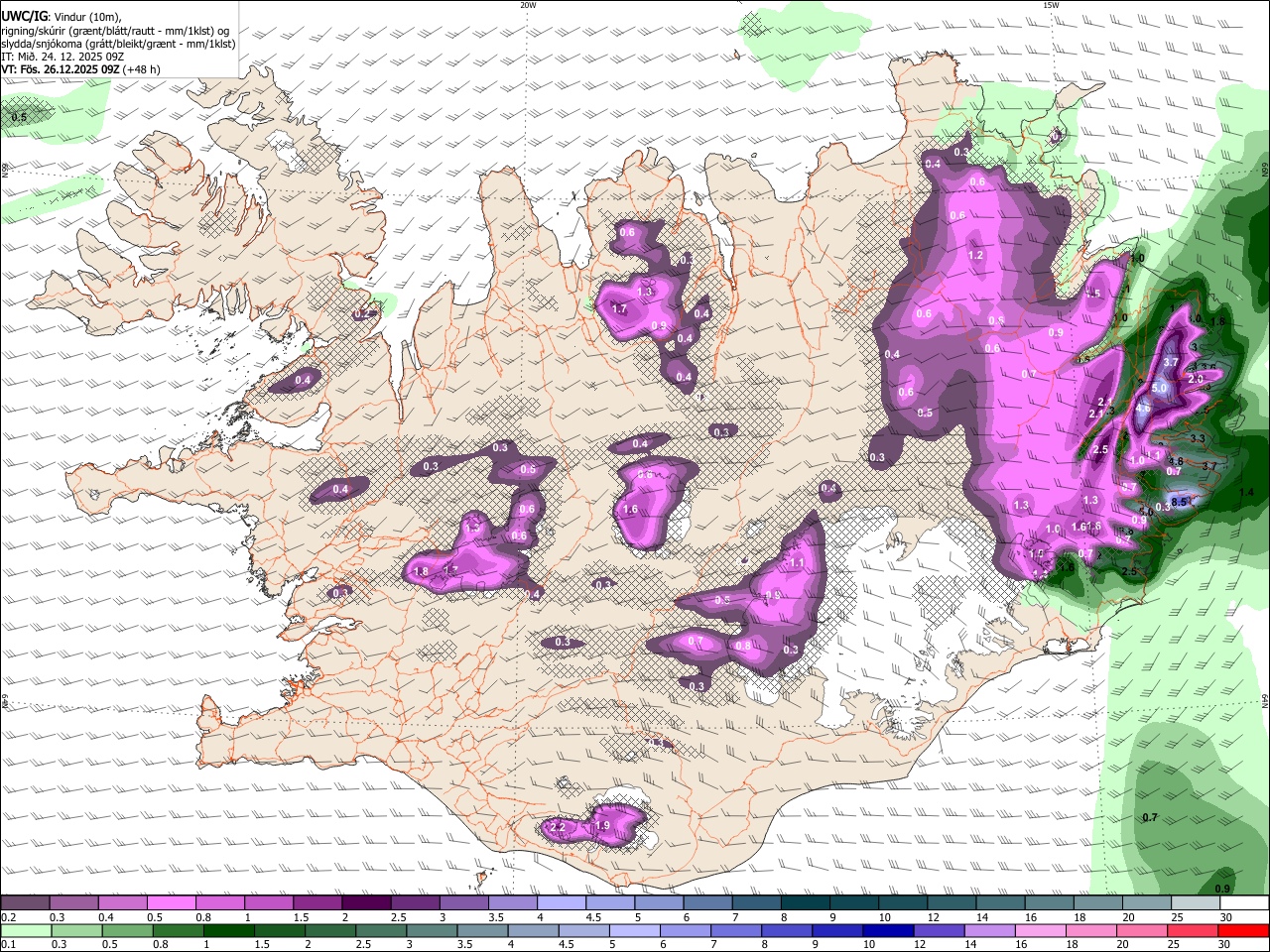Viewport: 1270px width, 952px height.
Task: Click the 'rigning/skúrir' legend description line
Action: pos(115,31)
